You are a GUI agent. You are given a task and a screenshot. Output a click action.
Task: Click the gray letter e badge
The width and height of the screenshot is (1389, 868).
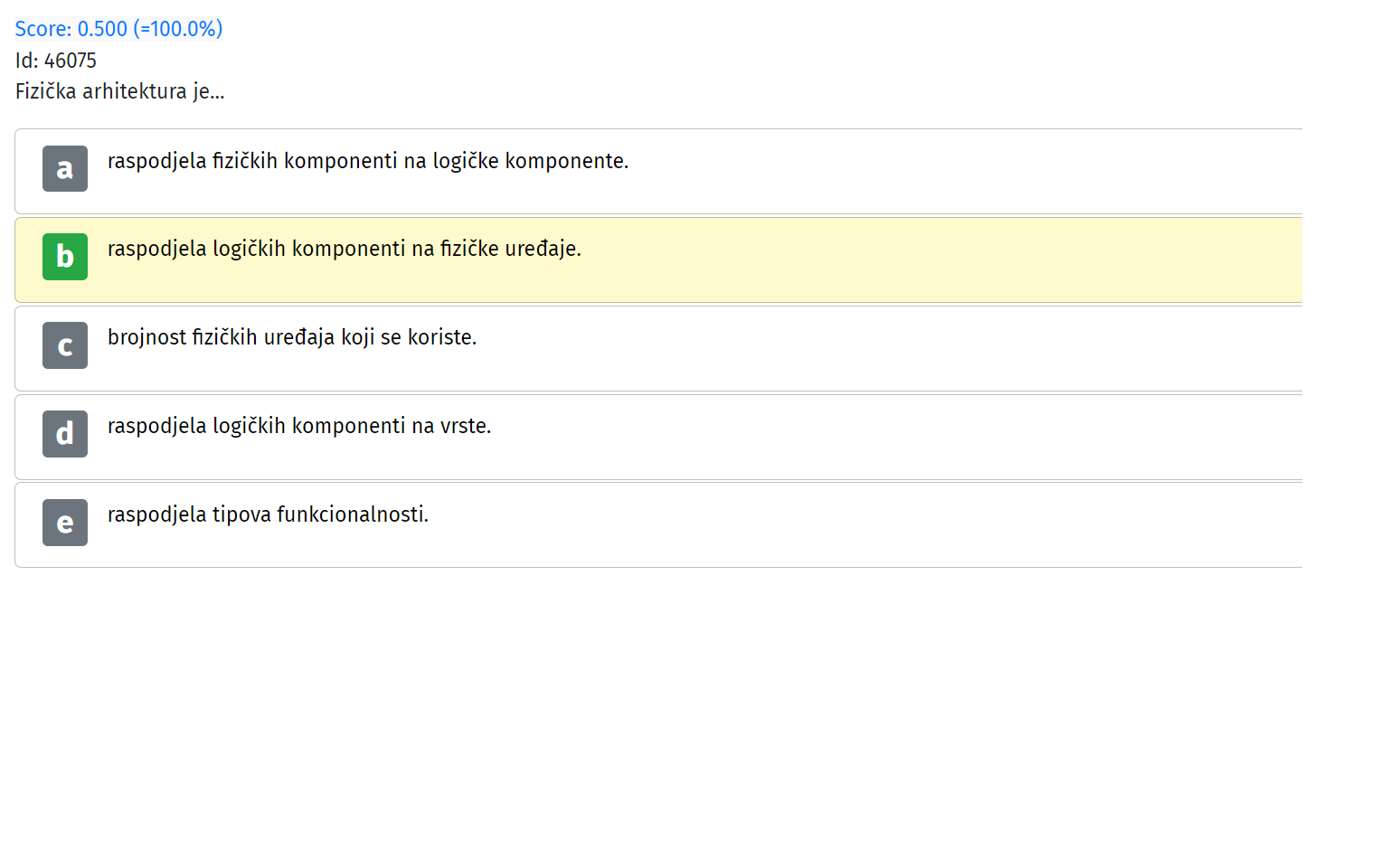tap(65, 523)
